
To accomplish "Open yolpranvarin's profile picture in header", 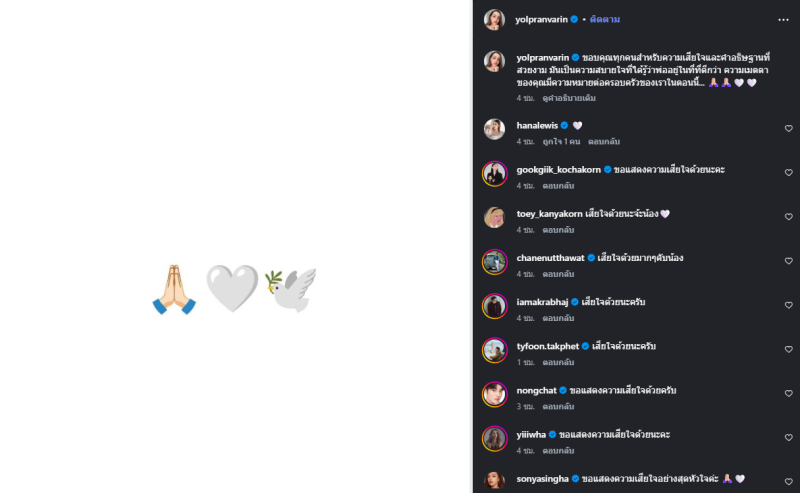I will tap(494, 19).
